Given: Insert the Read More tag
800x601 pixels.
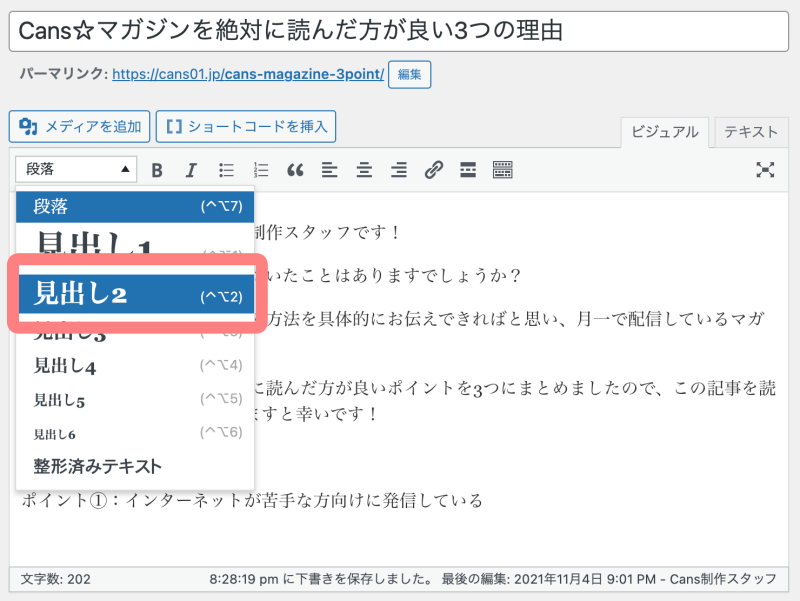Looking at the screenshot, I should 467,170.
